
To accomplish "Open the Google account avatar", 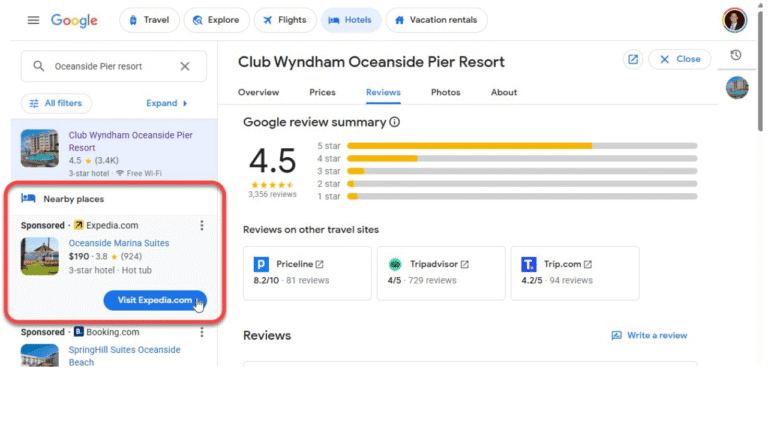I will pos(734,21).
